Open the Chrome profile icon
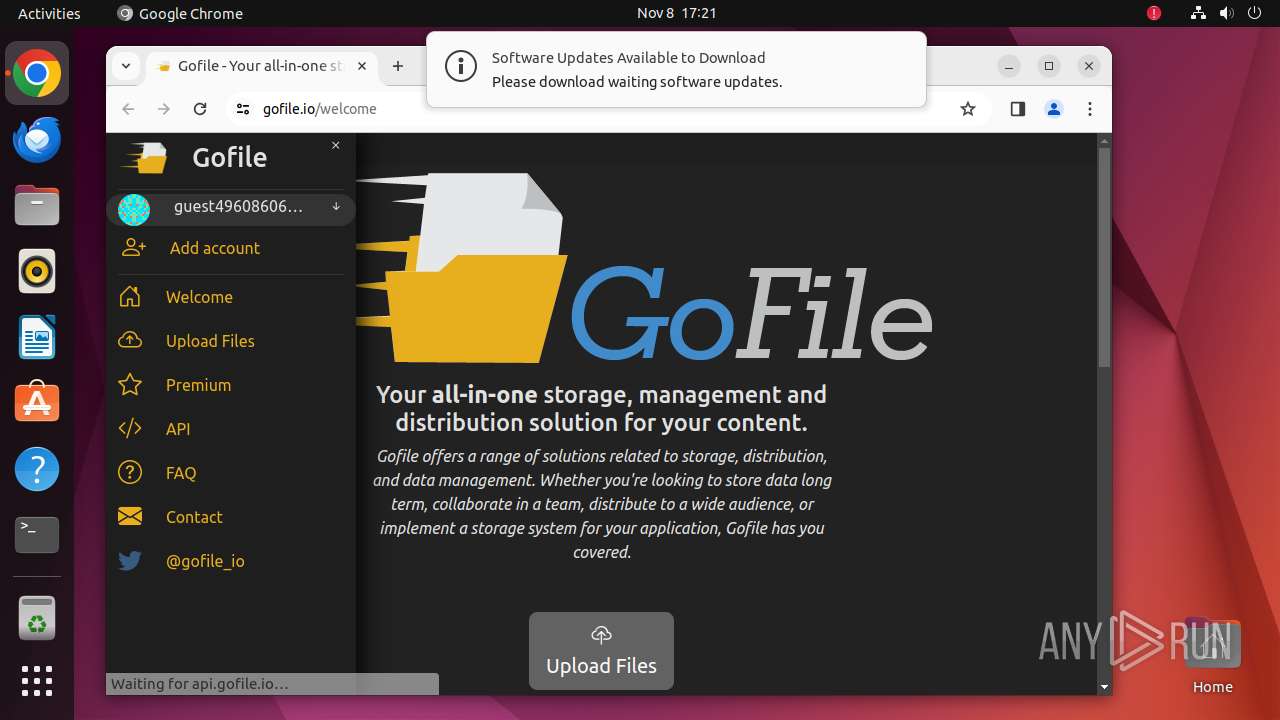1280x720 pixels. click(x=1054, y=109)
